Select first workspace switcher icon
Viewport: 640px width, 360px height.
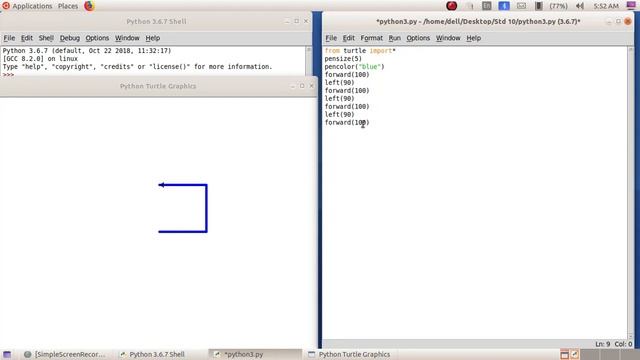[x=564, y=354]
